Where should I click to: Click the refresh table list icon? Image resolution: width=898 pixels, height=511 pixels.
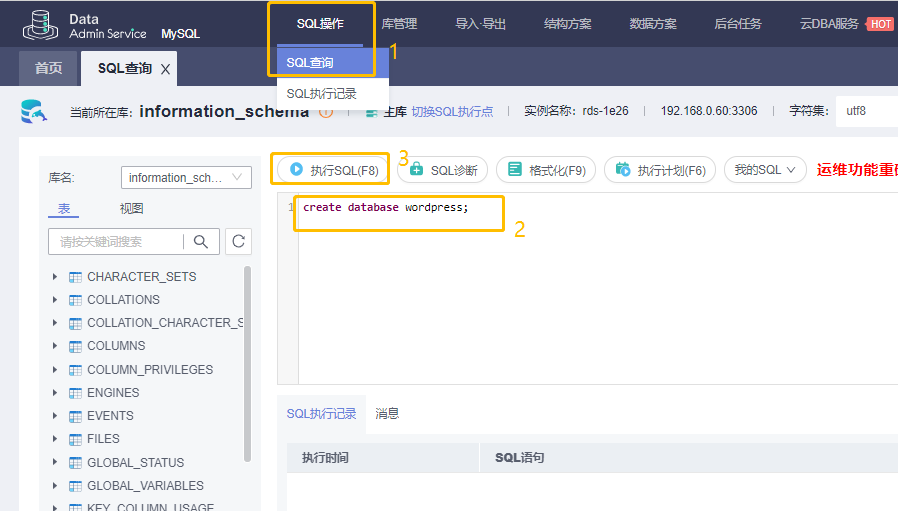coord(238,241)
